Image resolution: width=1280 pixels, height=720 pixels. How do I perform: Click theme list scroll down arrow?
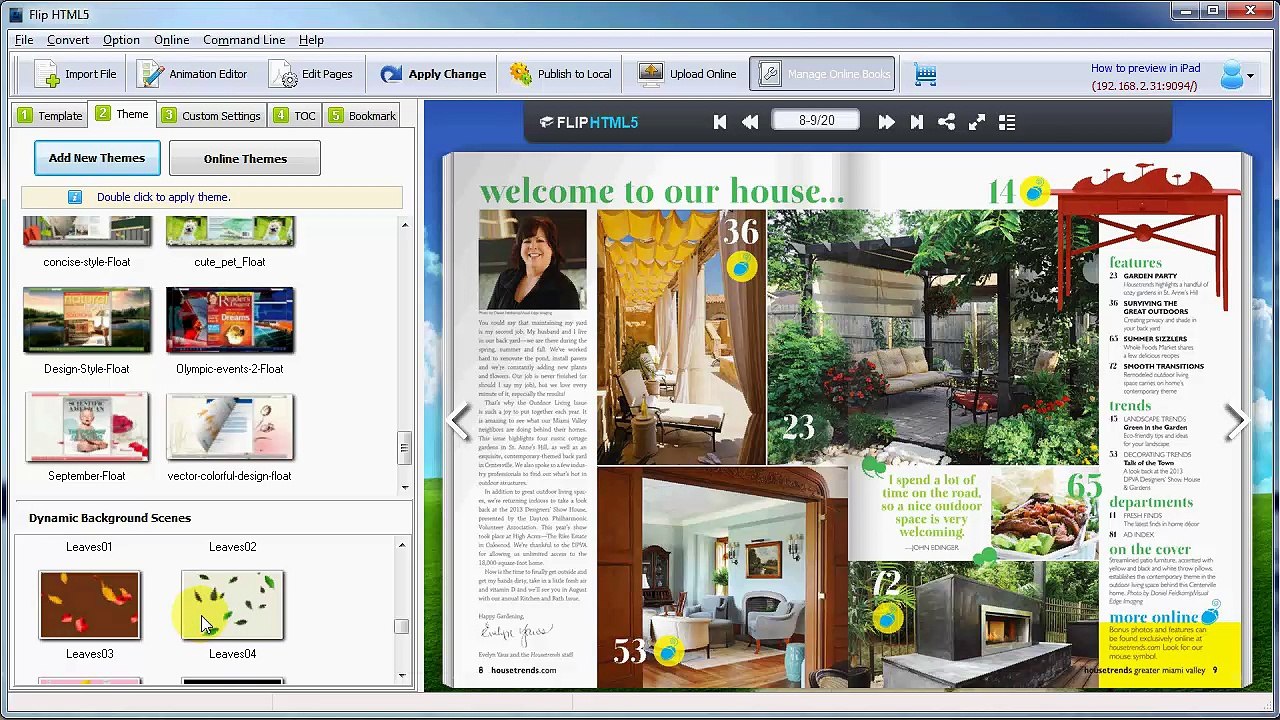tap(404, 487)
